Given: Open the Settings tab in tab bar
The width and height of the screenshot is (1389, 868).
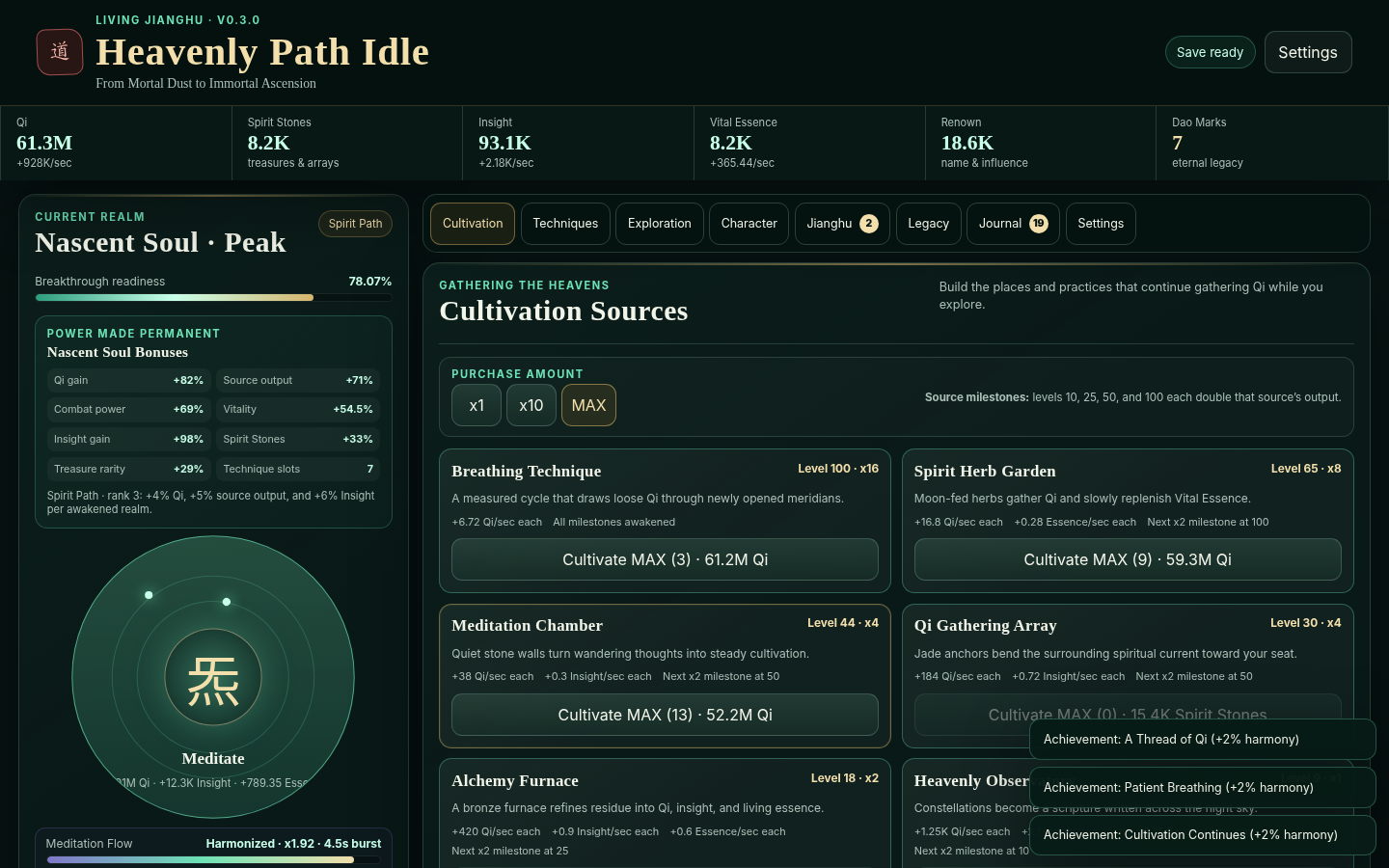Looking at the screenshot, I should click(x=1101, y=224).
